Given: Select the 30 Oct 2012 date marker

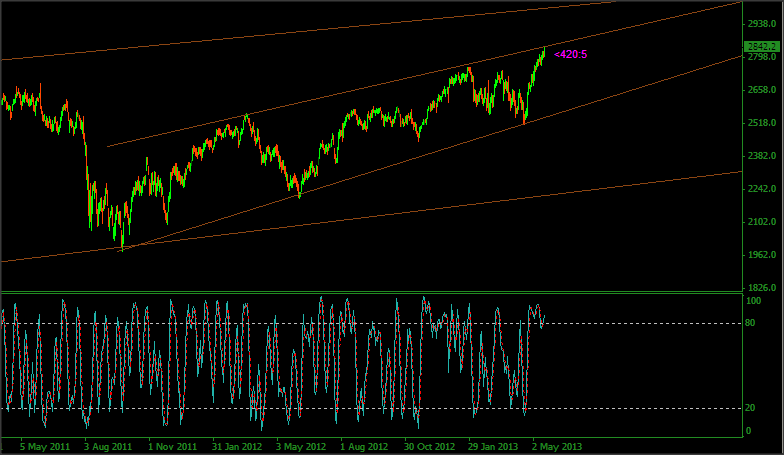Looking at the screenshot, I should [x=430, y=446].
